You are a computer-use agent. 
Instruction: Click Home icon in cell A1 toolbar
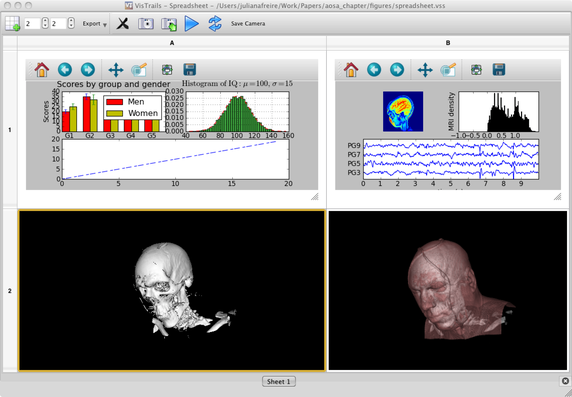point(42,69)
